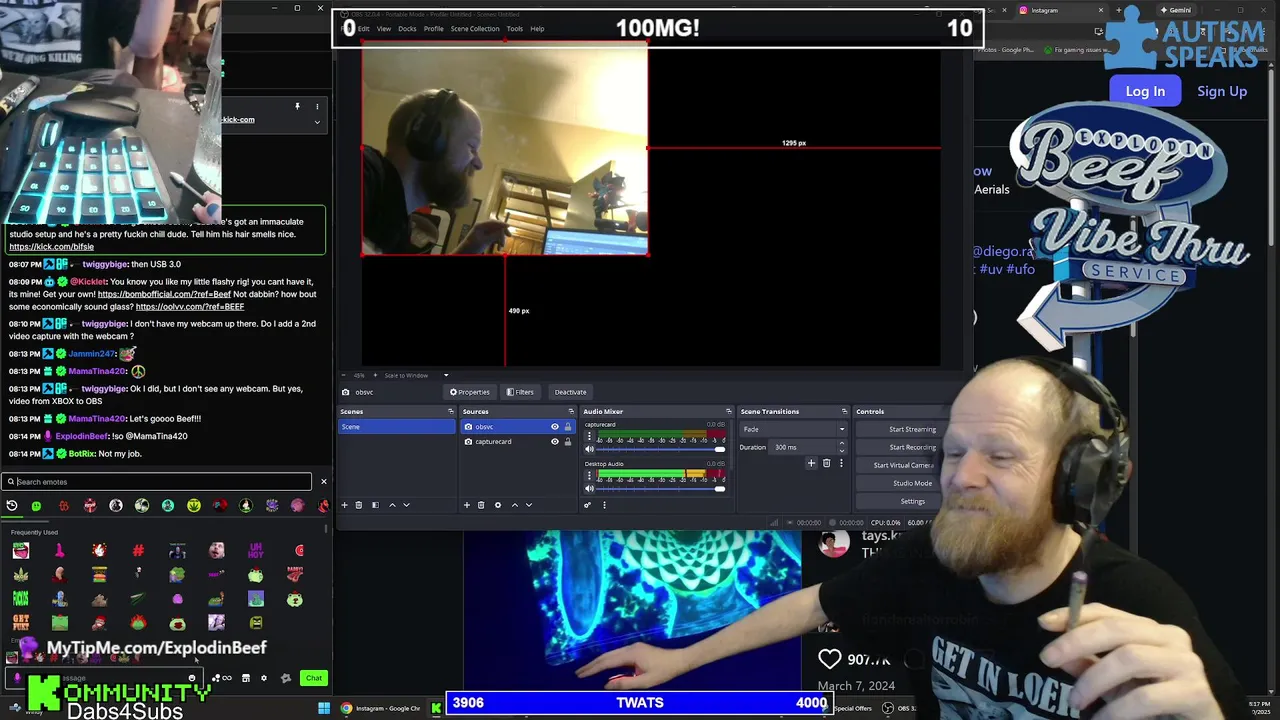This screenshot has height=720, width=1280.
Task: Open the Fade transition dropdown
Action: [x=792, y=429]
